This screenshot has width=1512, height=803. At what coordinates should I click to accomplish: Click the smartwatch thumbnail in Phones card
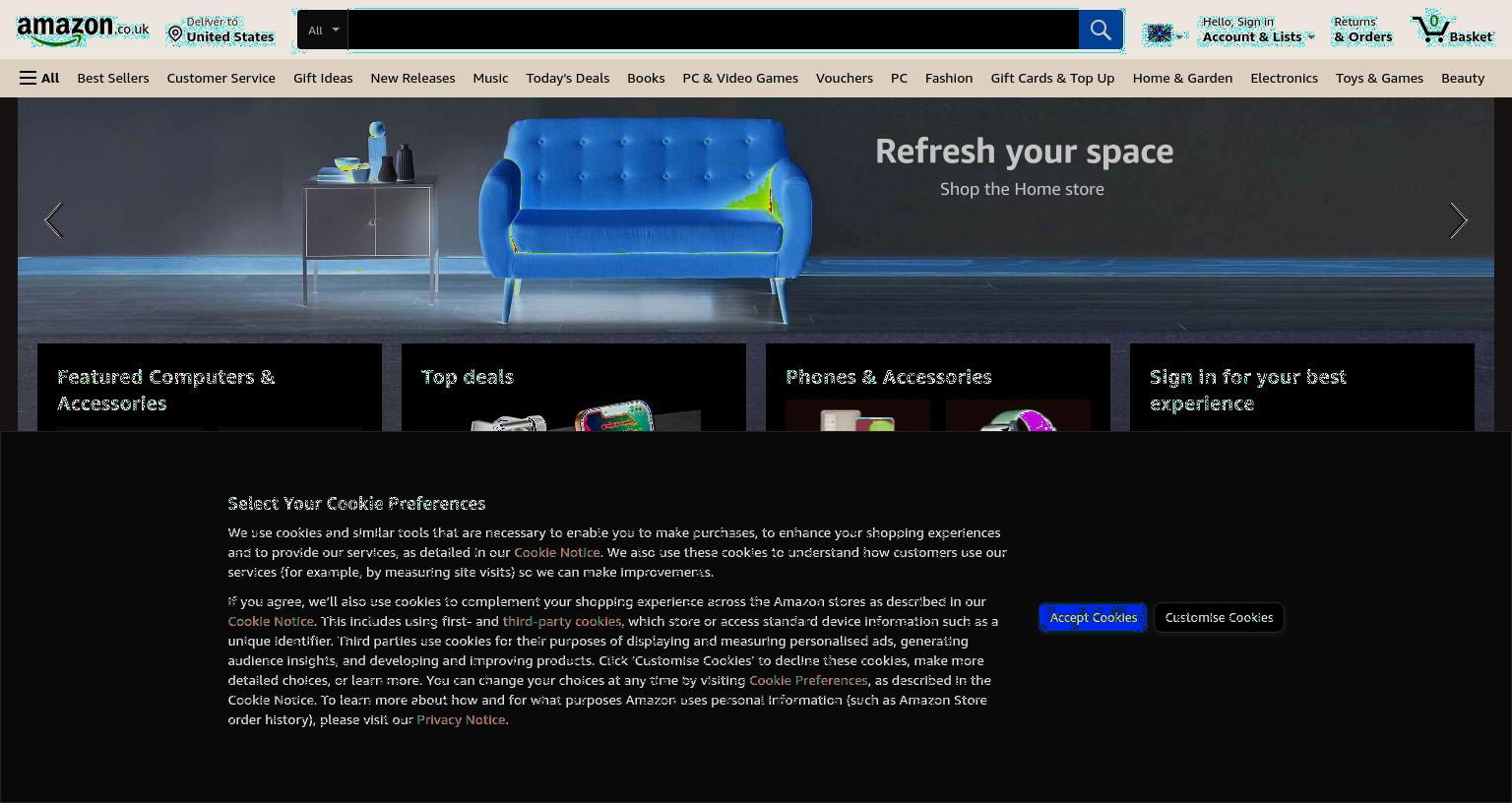1018,416
